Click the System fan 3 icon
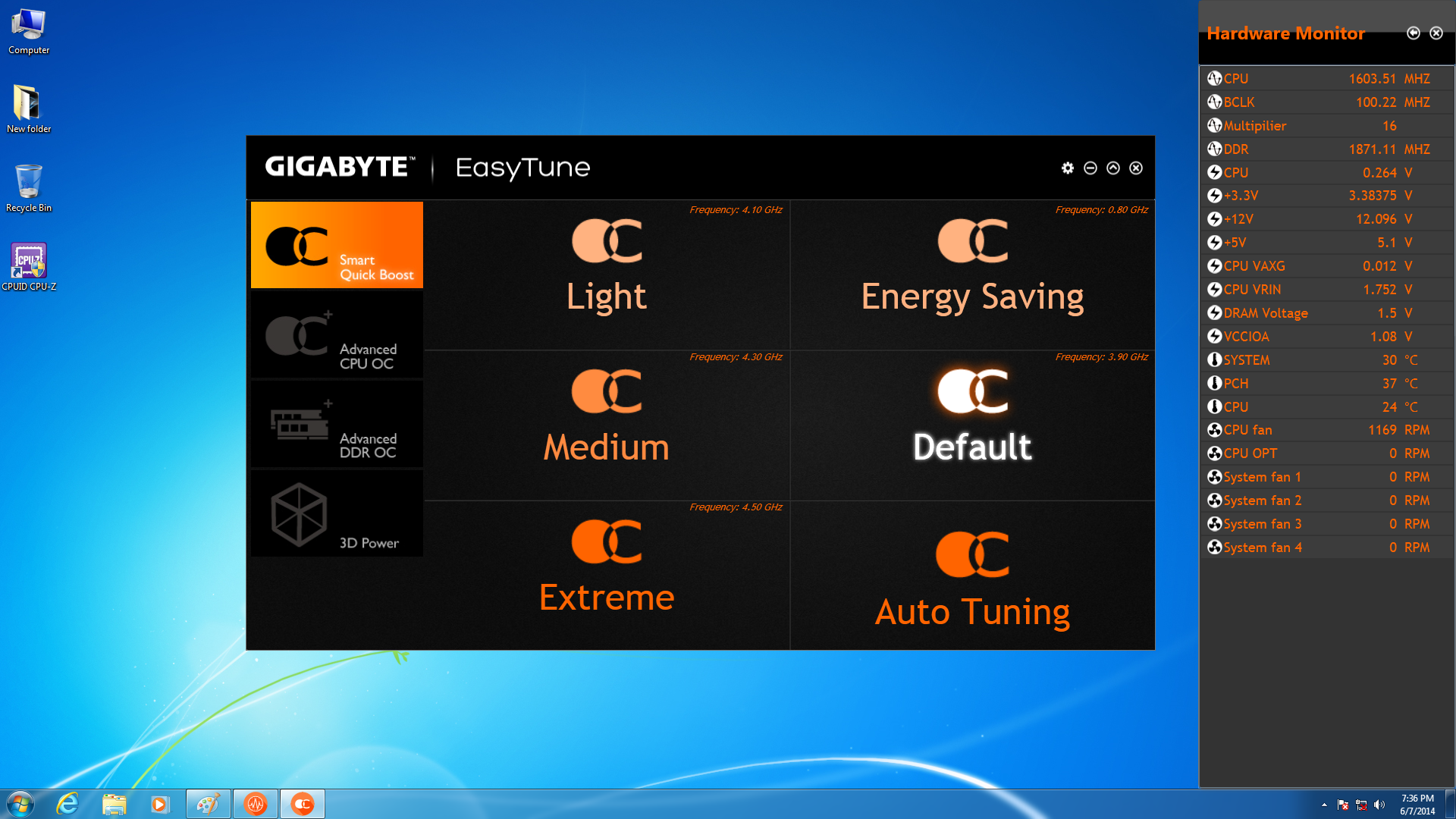The width and height of the screenshot is (1456, 819). (x=1214, y=524)
